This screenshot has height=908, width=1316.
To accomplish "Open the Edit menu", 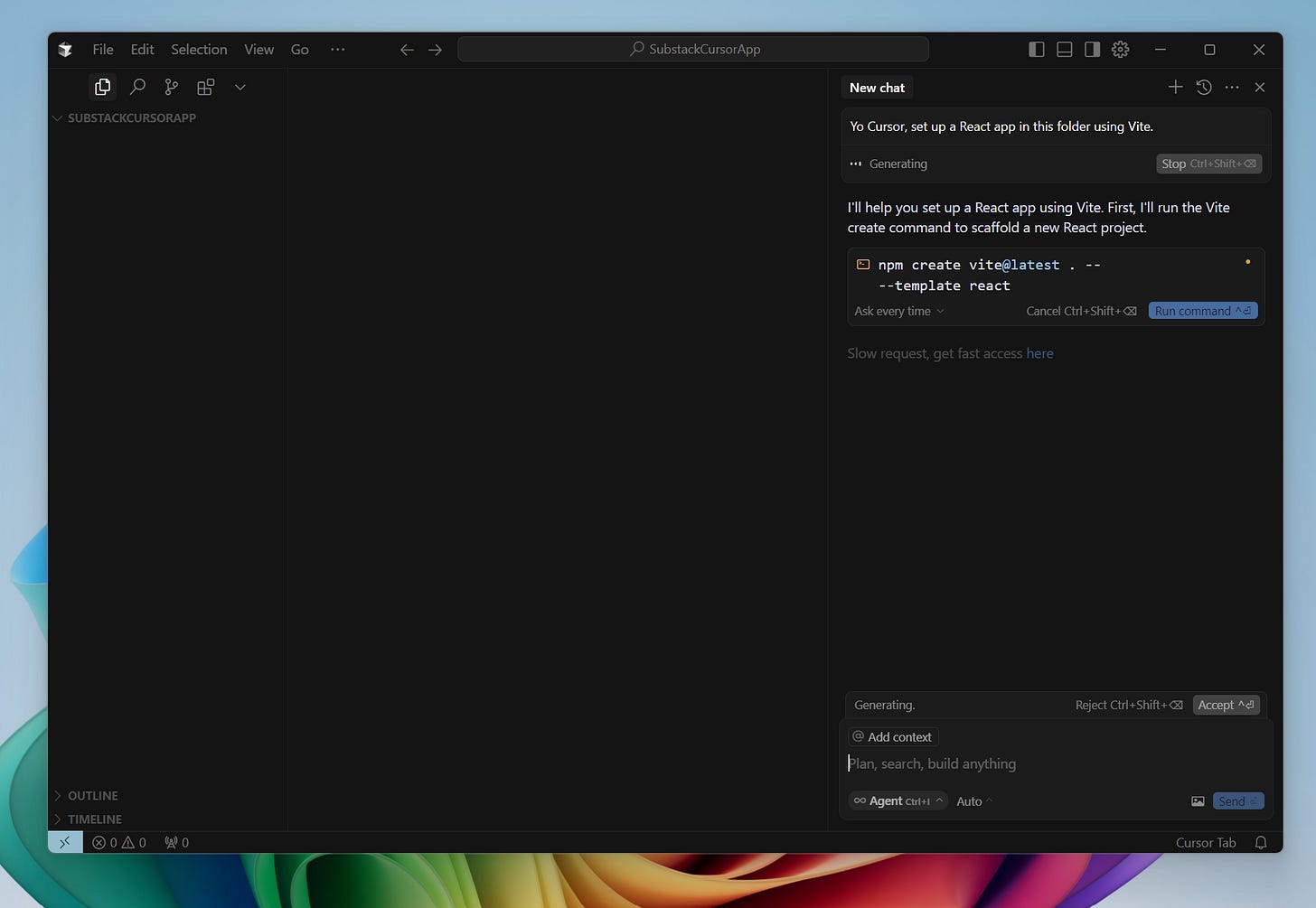I will click(x=142, y=50).
